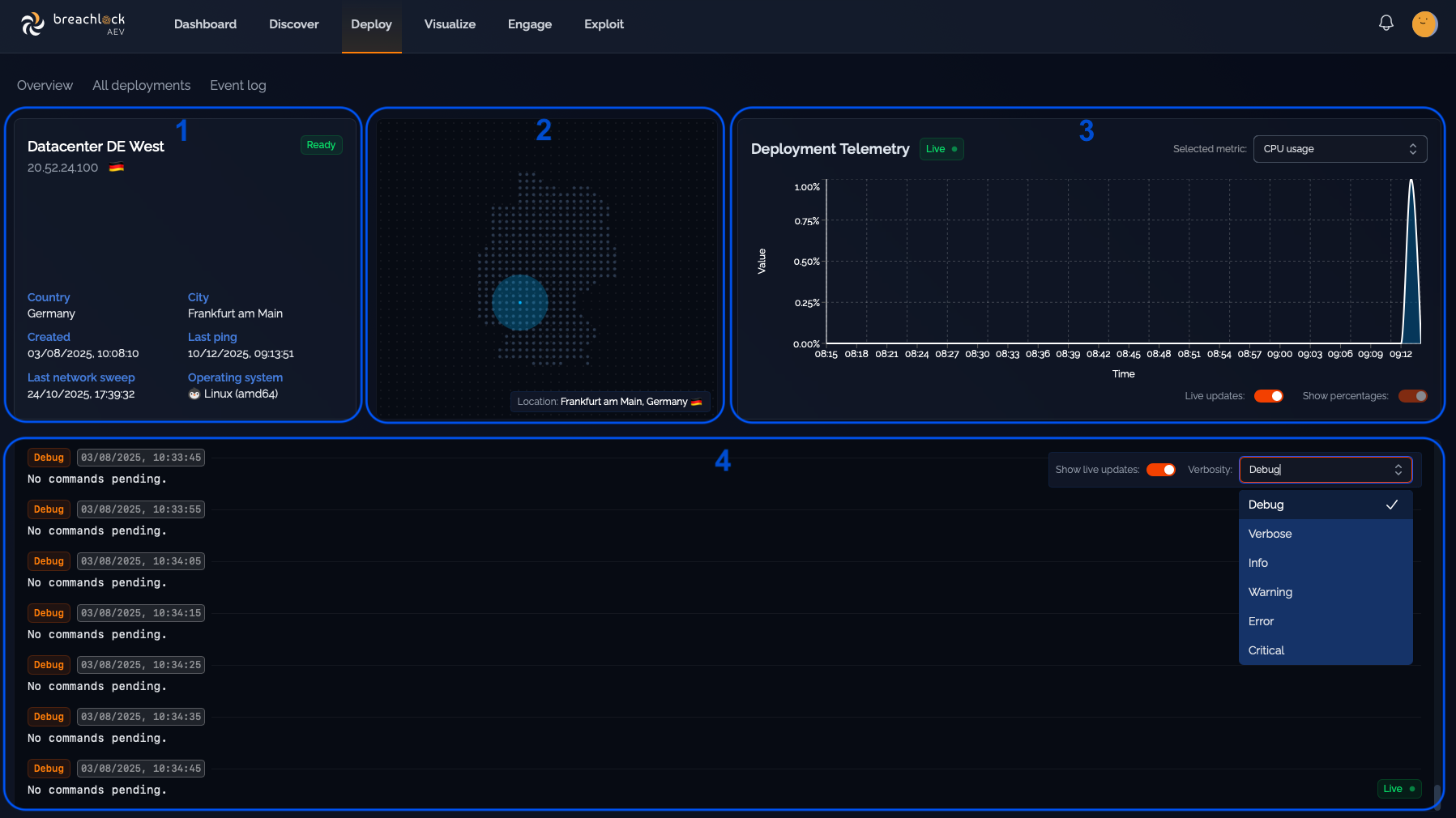
Task: Click the breachlock AEV logo
Action: (x=73, y=24)
